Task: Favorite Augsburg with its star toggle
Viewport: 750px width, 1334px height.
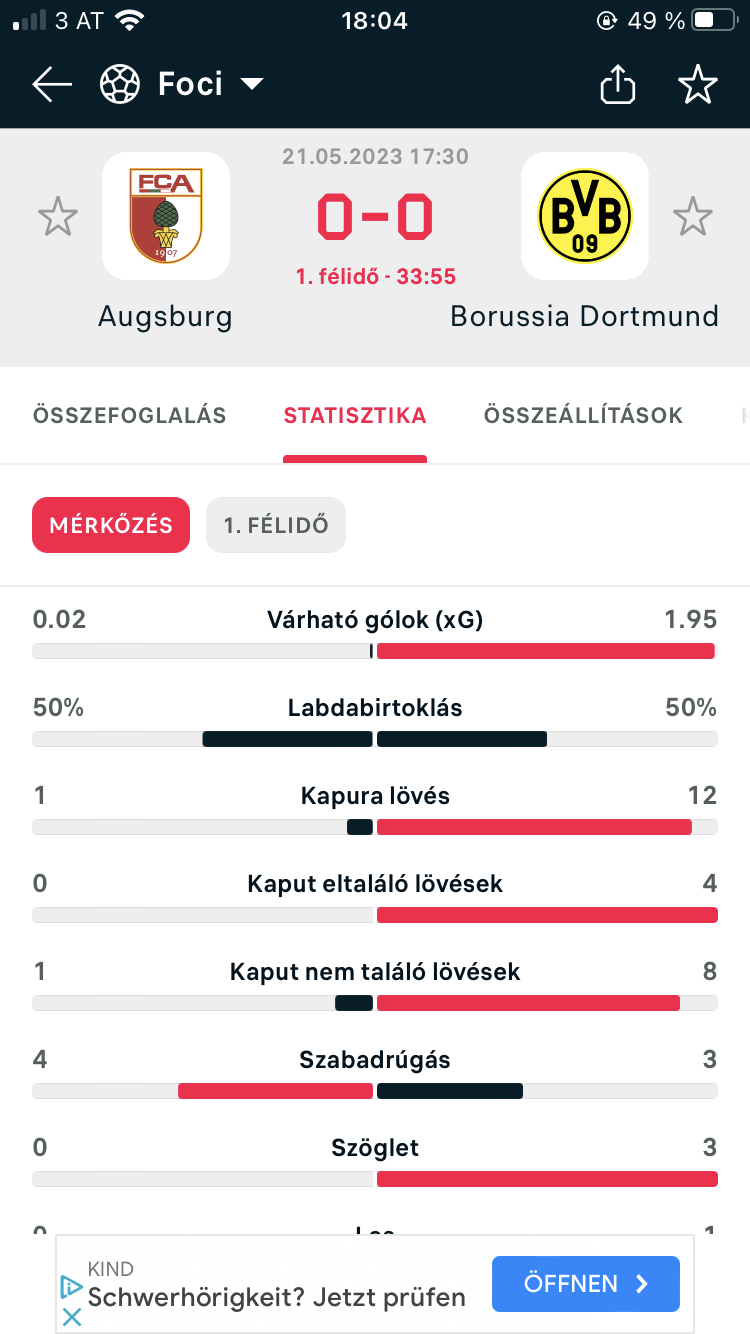Action: coord(58,217)
